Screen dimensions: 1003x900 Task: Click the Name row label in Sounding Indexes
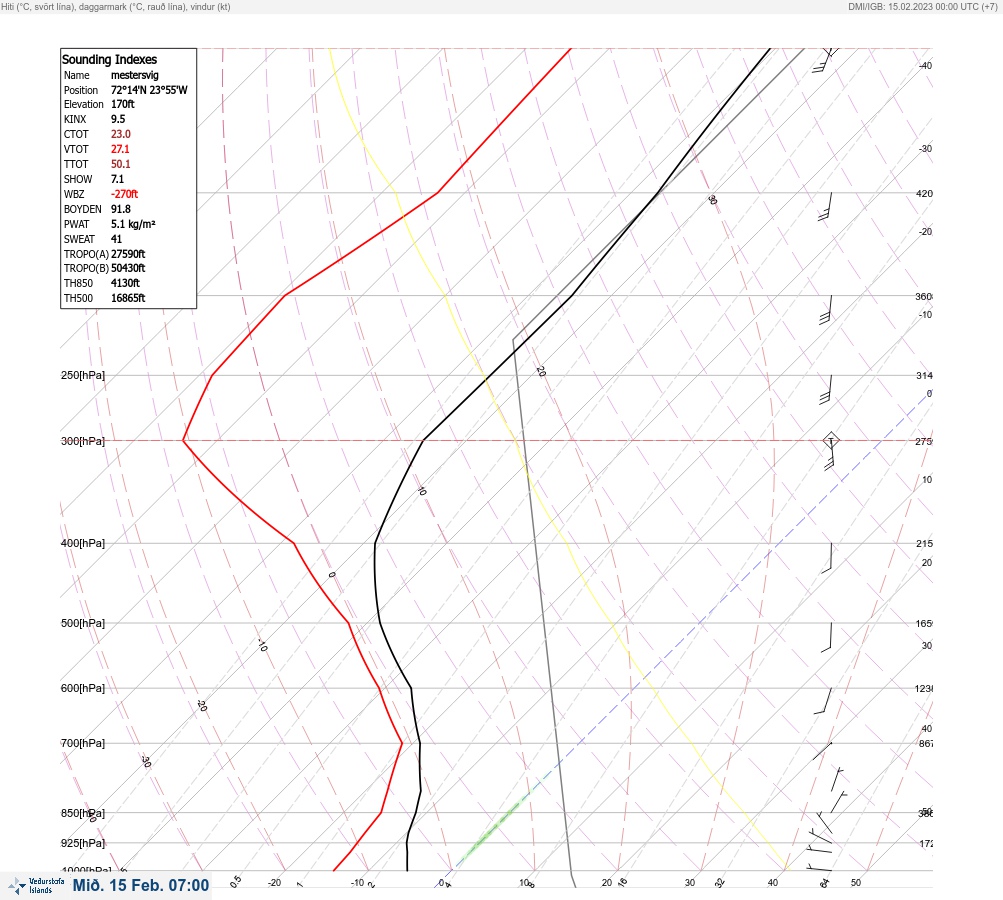76,75
